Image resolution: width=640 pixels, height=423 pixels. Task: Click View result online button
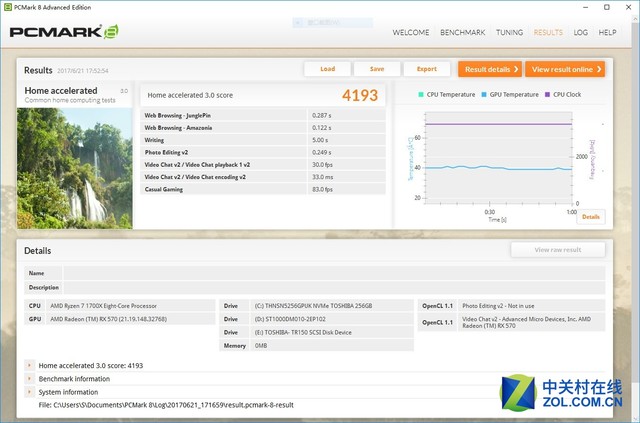click(x=565, y=69)
